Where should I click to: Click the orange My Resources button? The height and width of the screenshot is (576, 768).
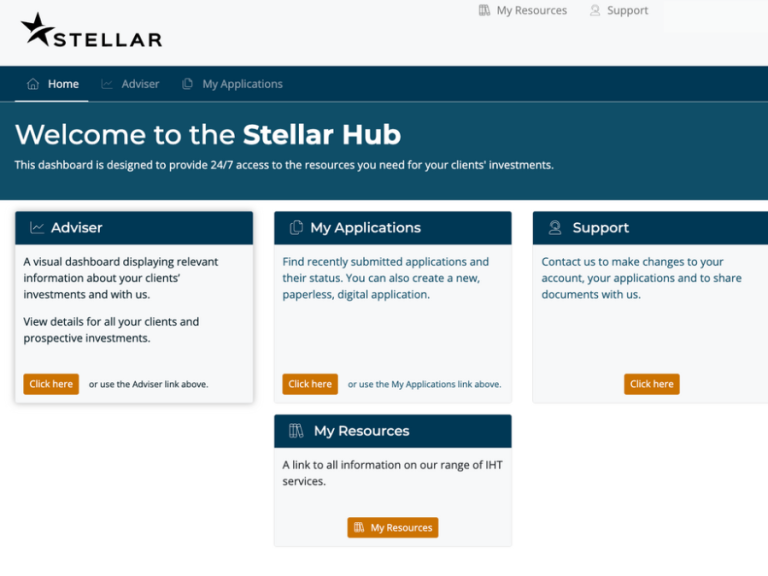393,528
